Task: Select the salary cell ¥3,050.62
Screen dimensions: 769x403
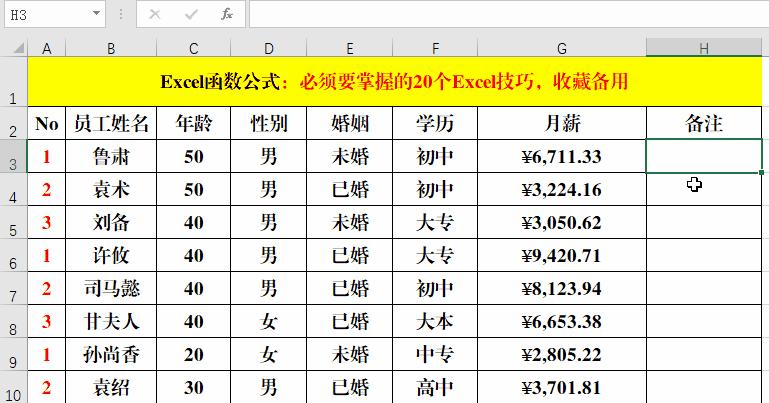Action: click(x=562, y=223)
